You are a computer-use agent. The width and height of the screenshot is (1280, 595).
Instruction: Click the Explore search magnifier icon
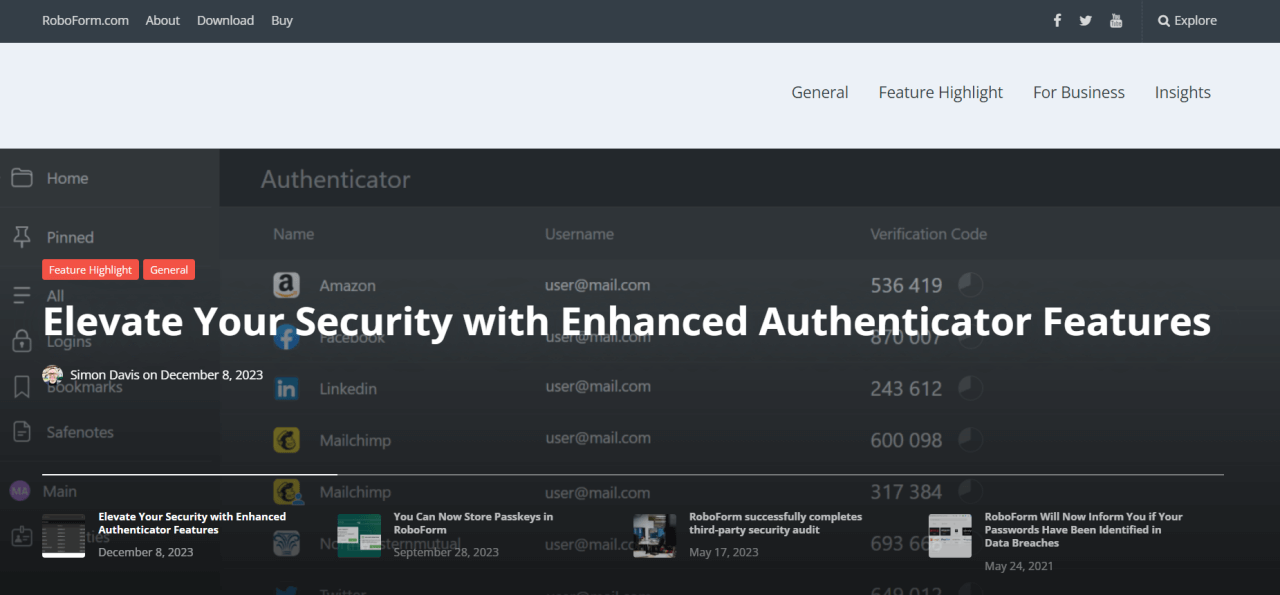point(1164,20)
